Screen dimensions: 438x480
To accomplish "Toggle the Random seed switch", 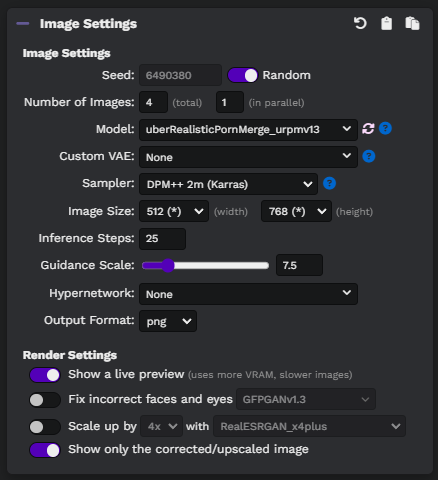I will 243,75.
